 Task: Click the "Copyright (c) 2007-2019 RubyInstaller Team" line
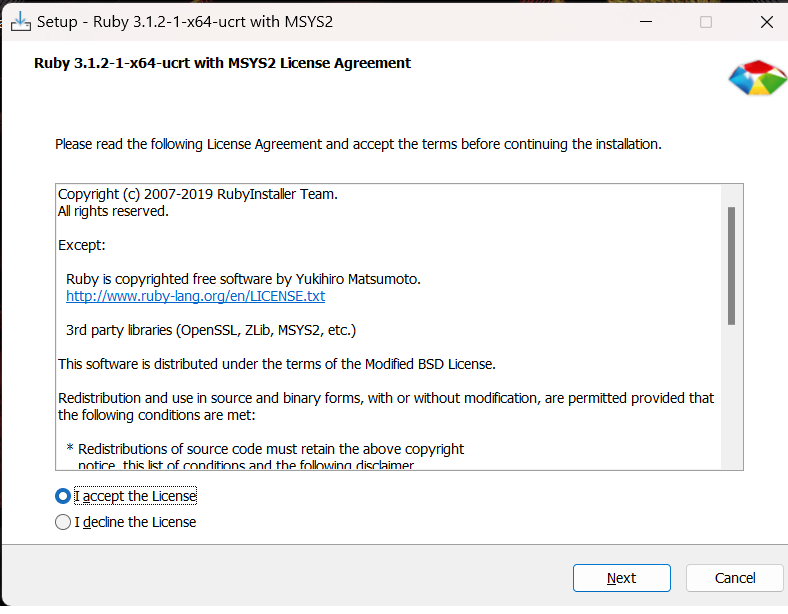coord(198,194)
